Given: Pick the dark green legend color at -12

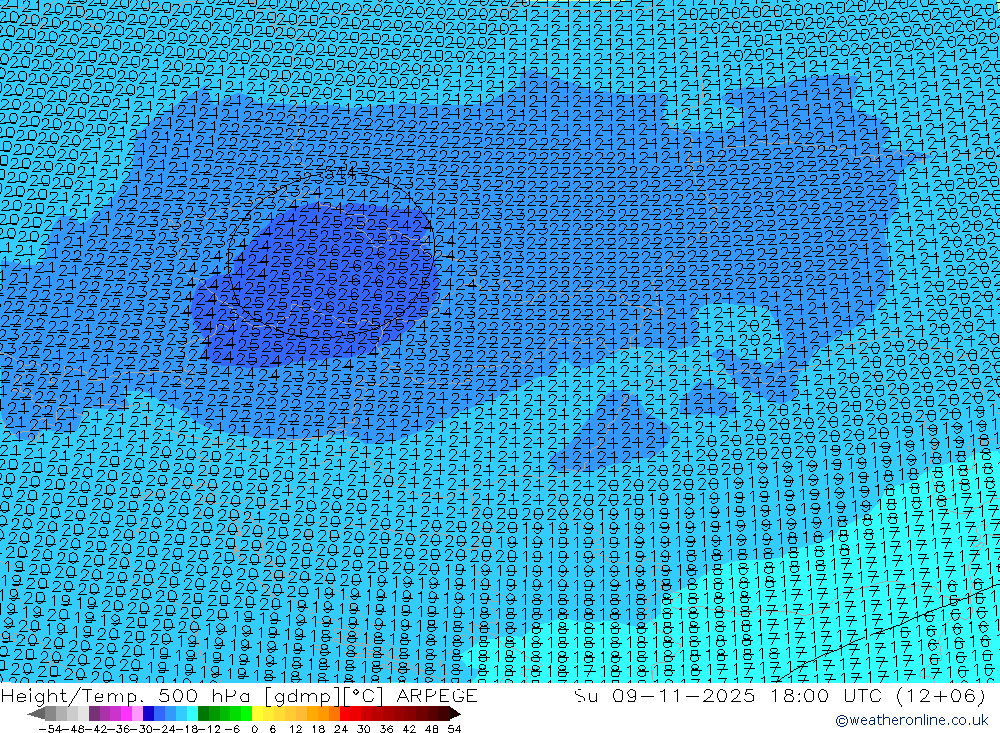Looking at the screenshot, I should point(203,714).
